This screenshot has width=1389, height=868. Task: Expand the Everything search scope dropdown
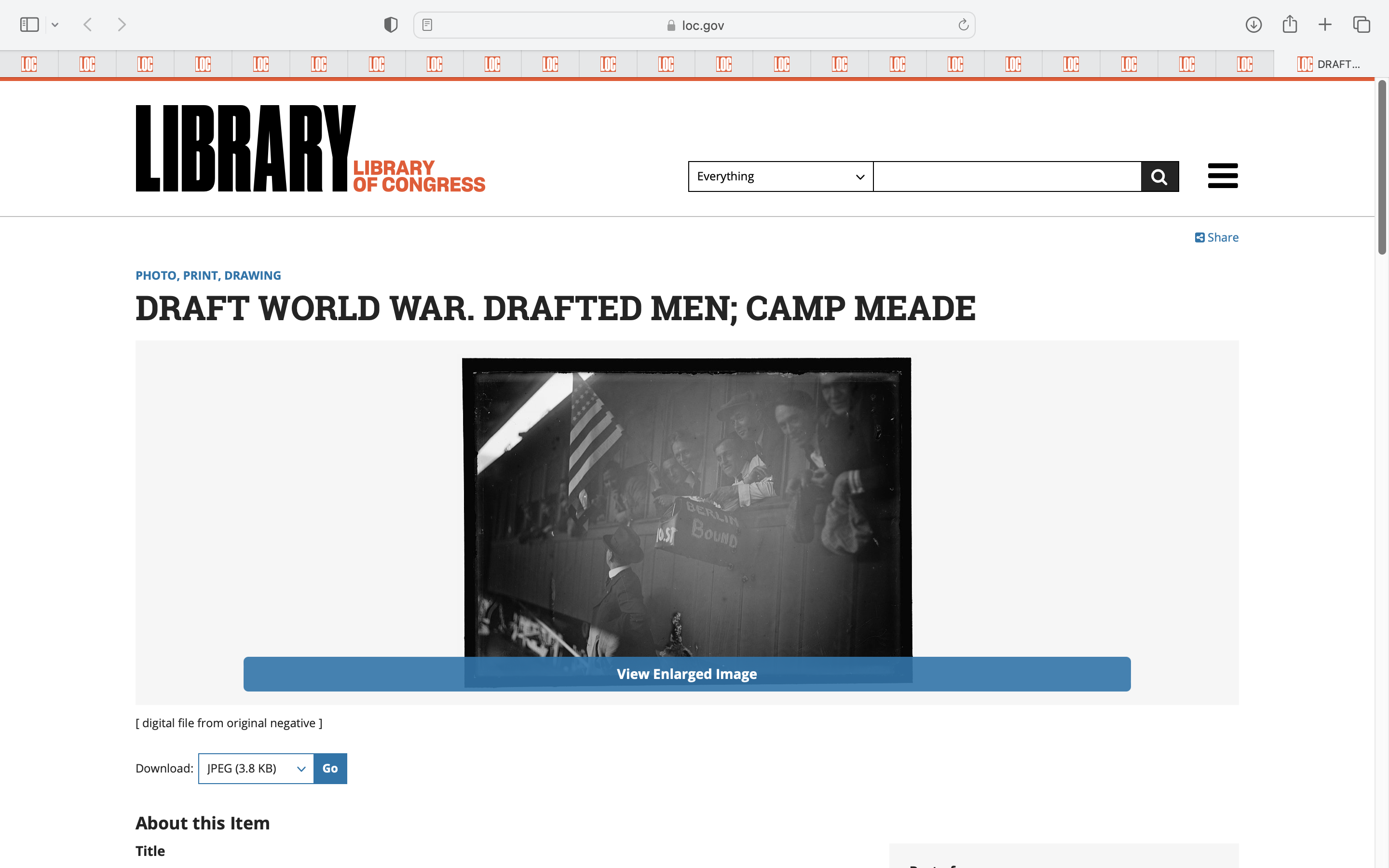[x=780, y=176]
